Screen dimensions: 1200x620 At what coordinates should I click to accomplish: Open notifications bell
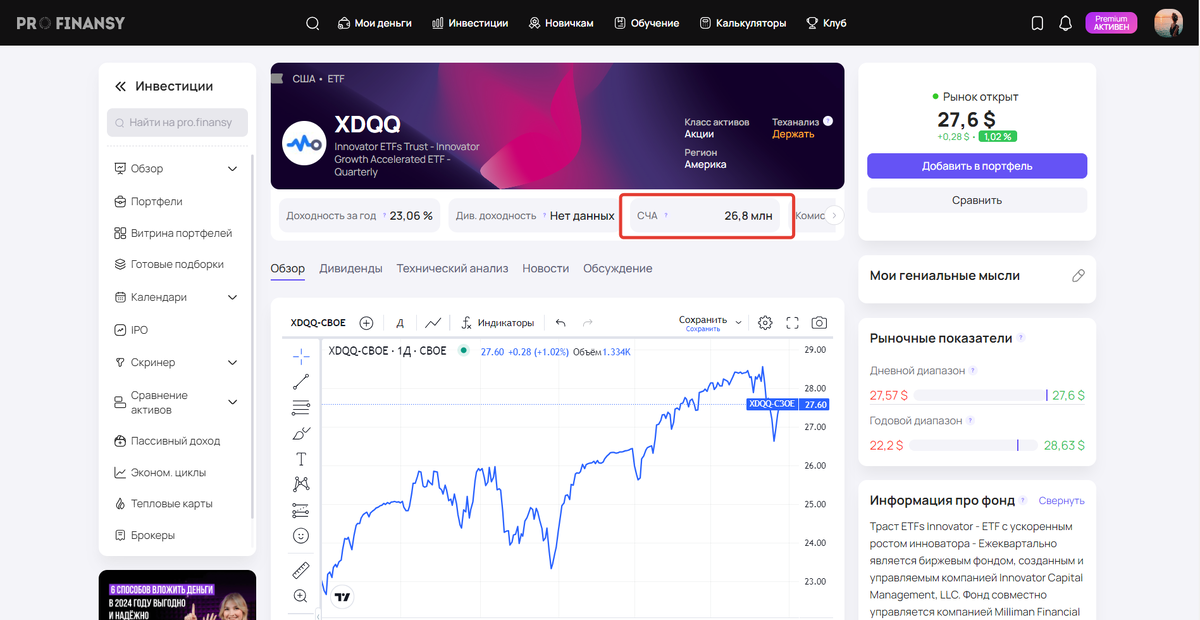tap(1065, 23)
